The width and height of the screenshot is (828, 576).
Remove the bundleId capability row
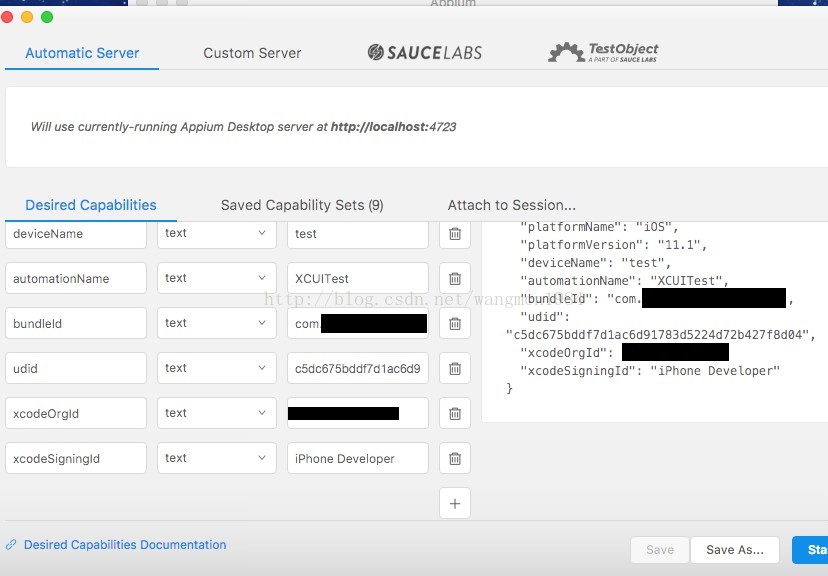click(x=455, y=323)
